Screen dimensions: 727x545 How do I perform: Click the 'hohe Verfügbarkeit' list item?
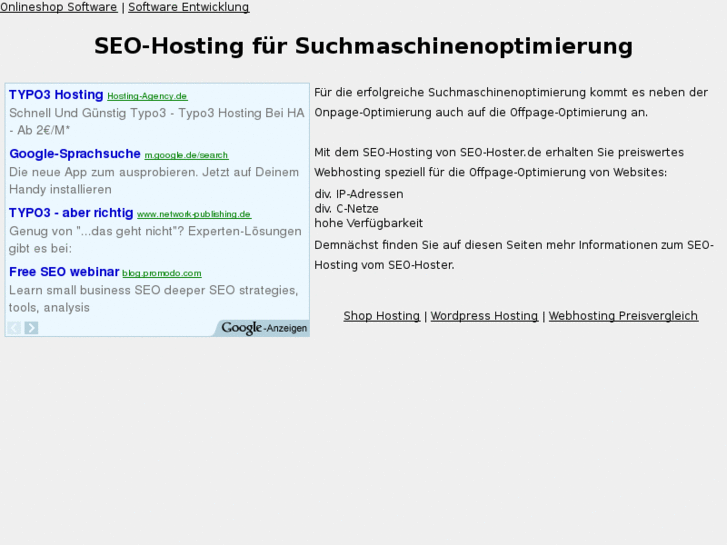tap(369, 223)
